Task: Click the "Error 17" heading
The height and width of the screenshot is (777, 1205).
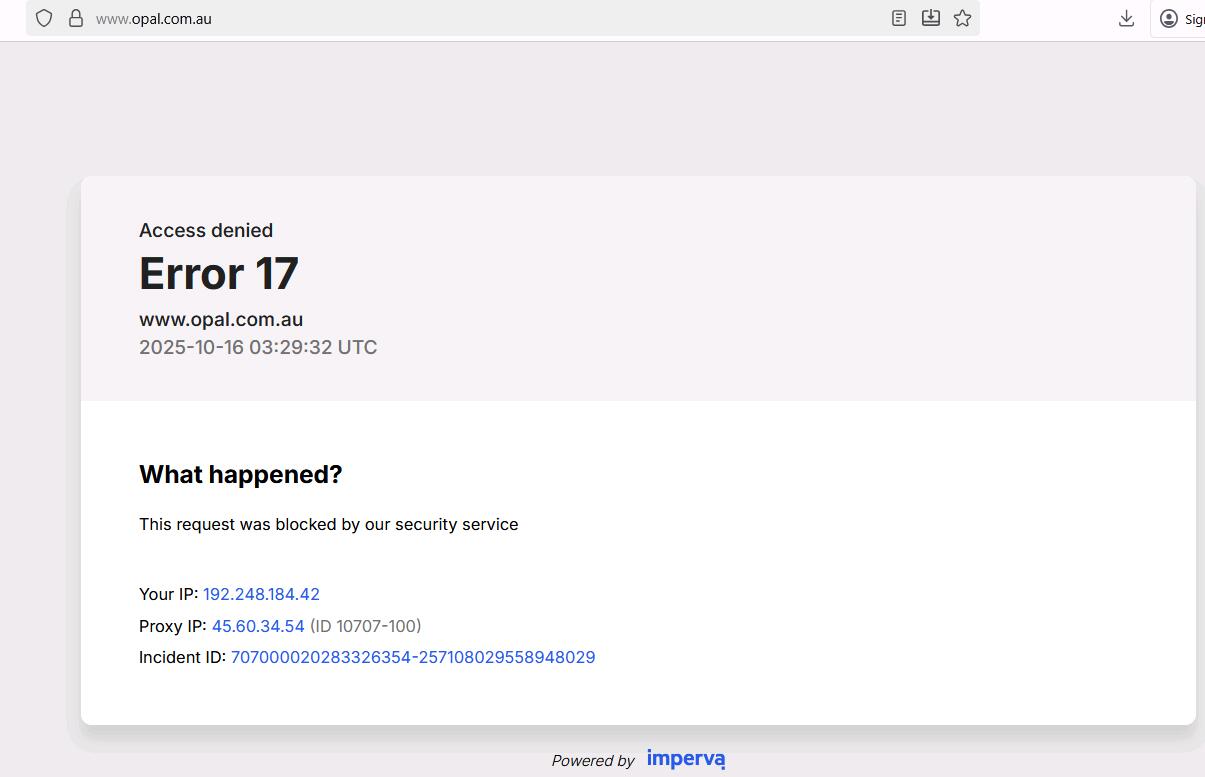Action: pyautogui.click(x=219, y=274)
